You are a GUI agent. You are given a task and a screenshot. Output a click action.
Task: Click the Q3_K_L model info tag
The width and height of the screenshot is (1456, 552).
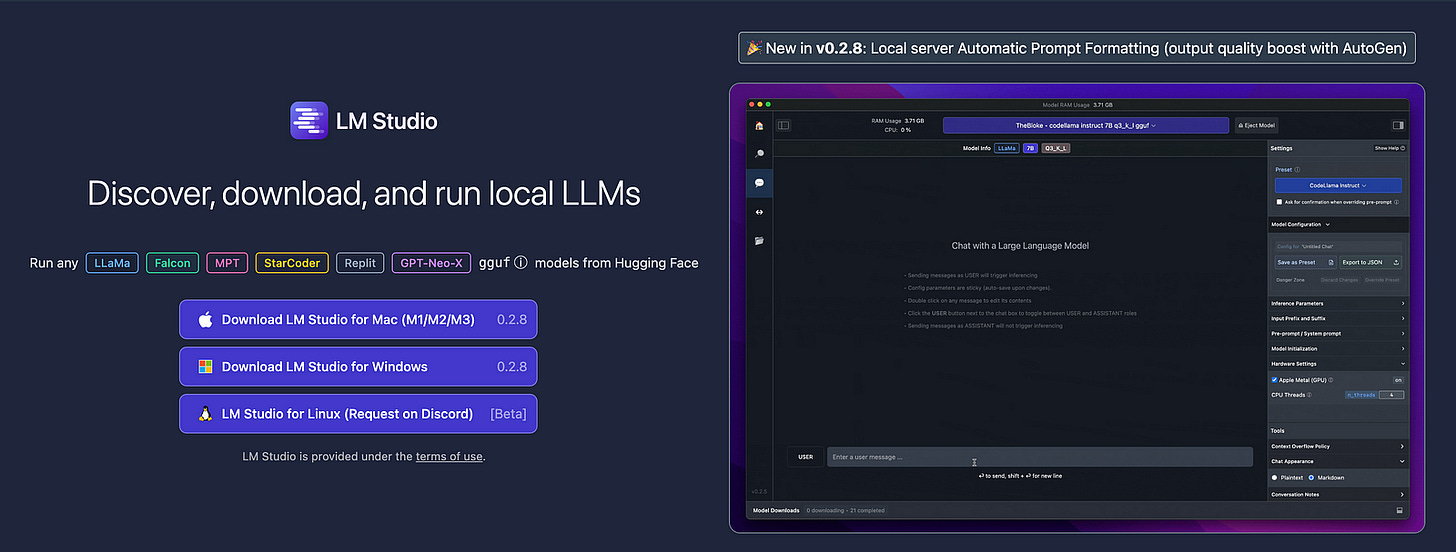point(1056,148)
